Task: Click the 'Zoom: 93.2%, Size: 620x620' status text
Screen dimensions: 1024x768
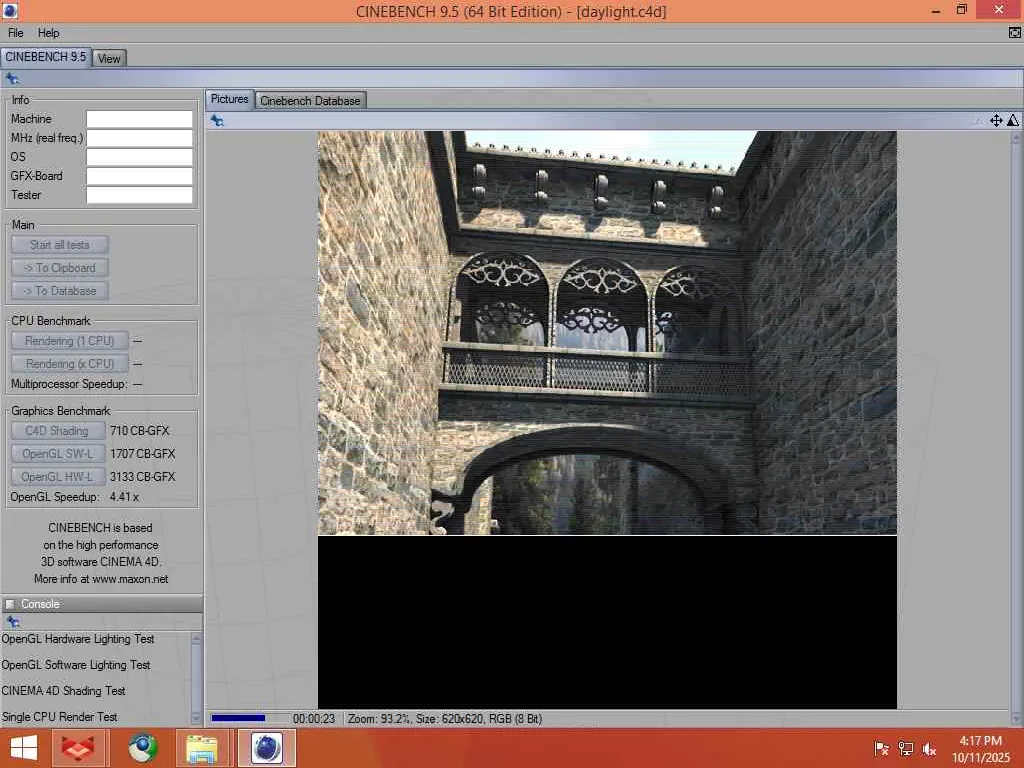Action: click(415, 718)
